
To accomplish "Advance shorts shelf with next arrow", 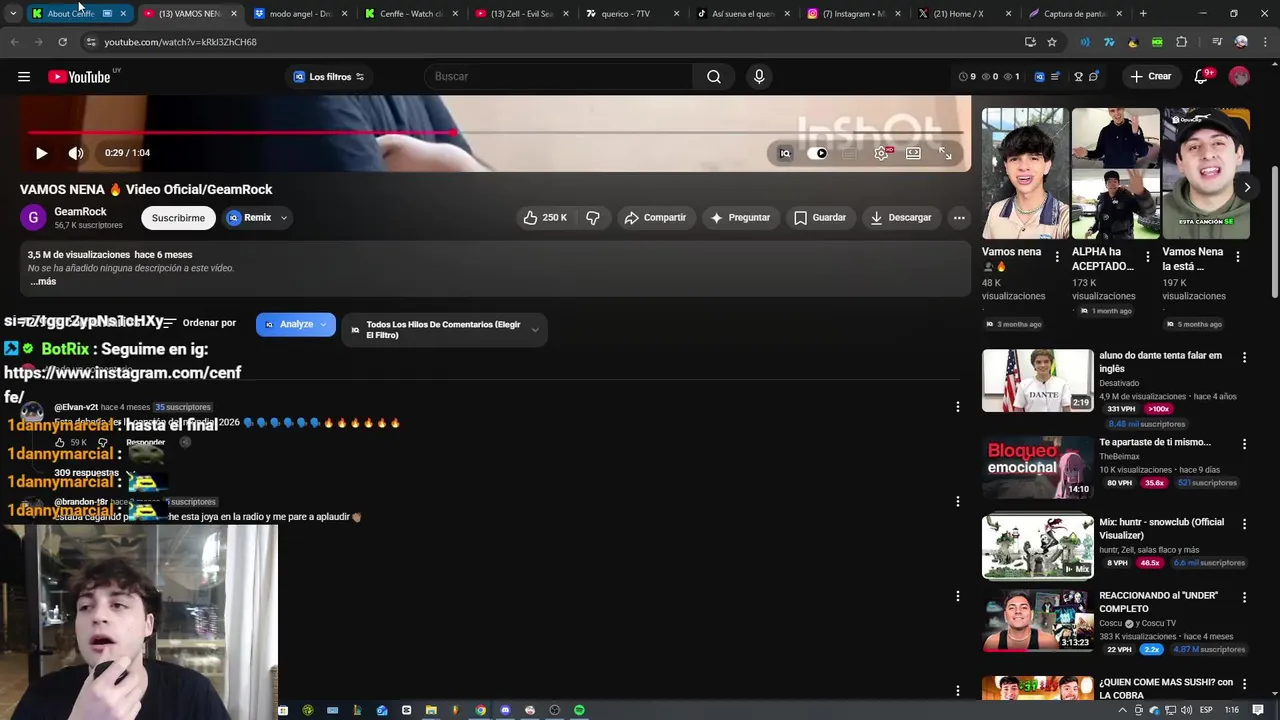I will tap(1246, 187).
